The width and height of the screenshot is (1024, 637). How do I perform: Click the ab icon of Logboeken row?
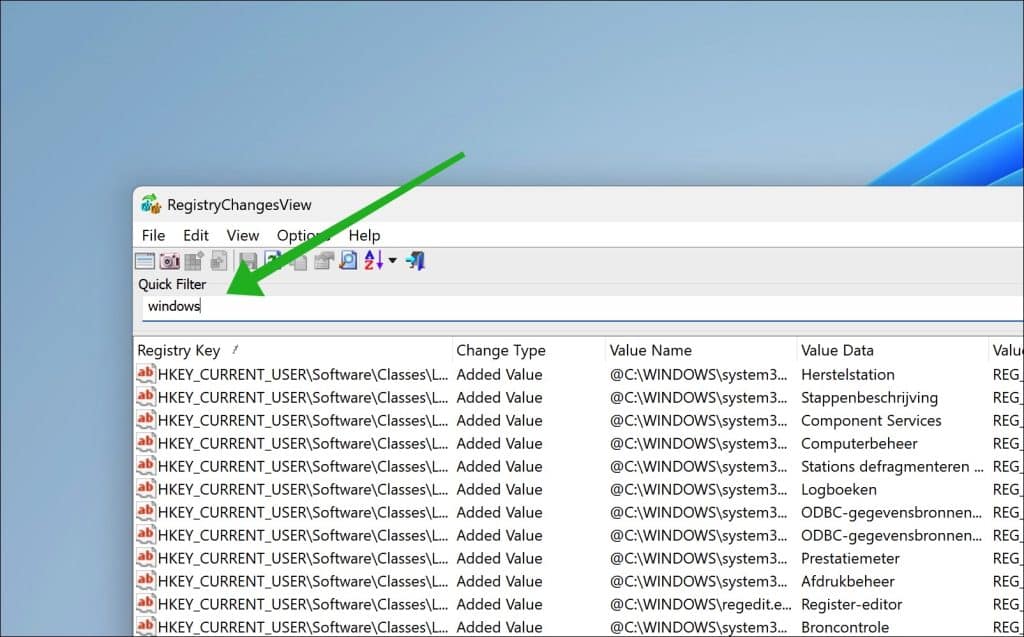pos(145,489)
